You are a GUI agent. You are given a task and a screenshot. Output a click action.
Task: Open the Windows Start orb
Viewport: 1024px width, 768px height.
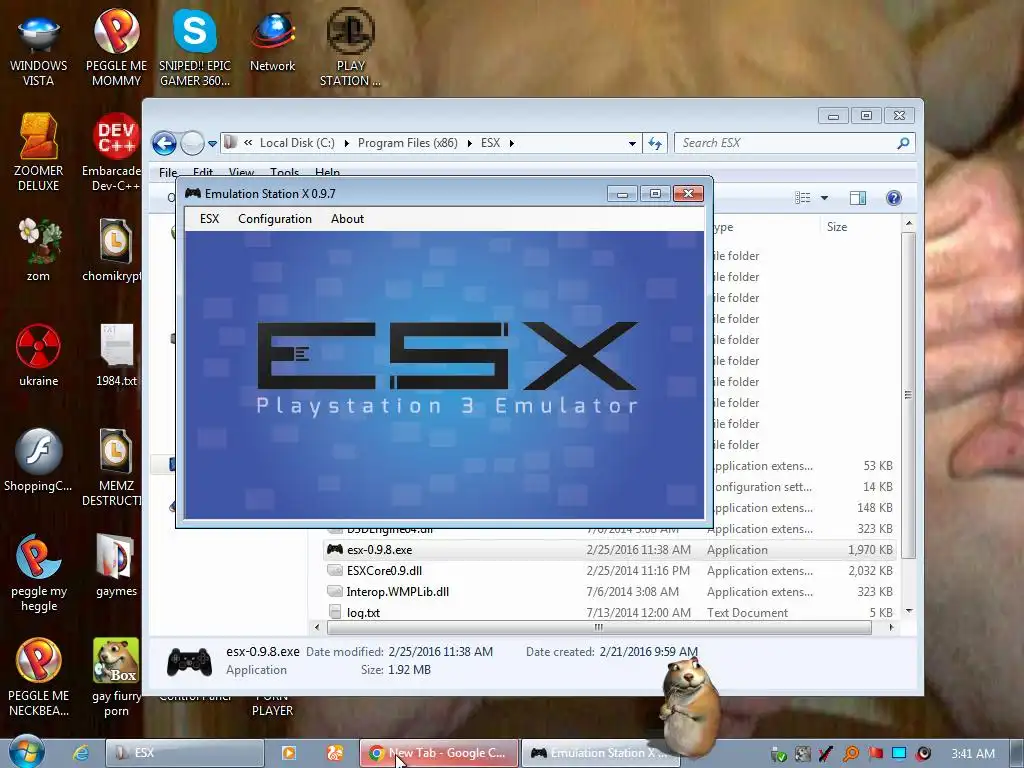26,751
